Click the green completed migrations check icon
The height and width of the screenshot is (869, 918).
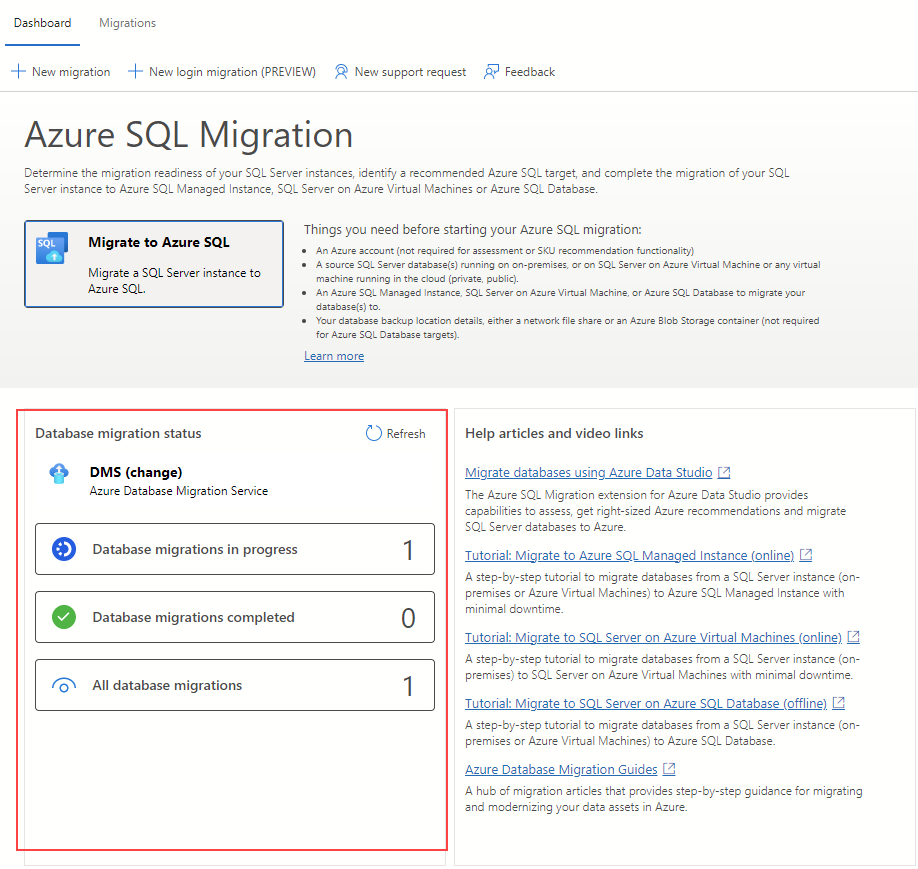[x=65, y=617]
